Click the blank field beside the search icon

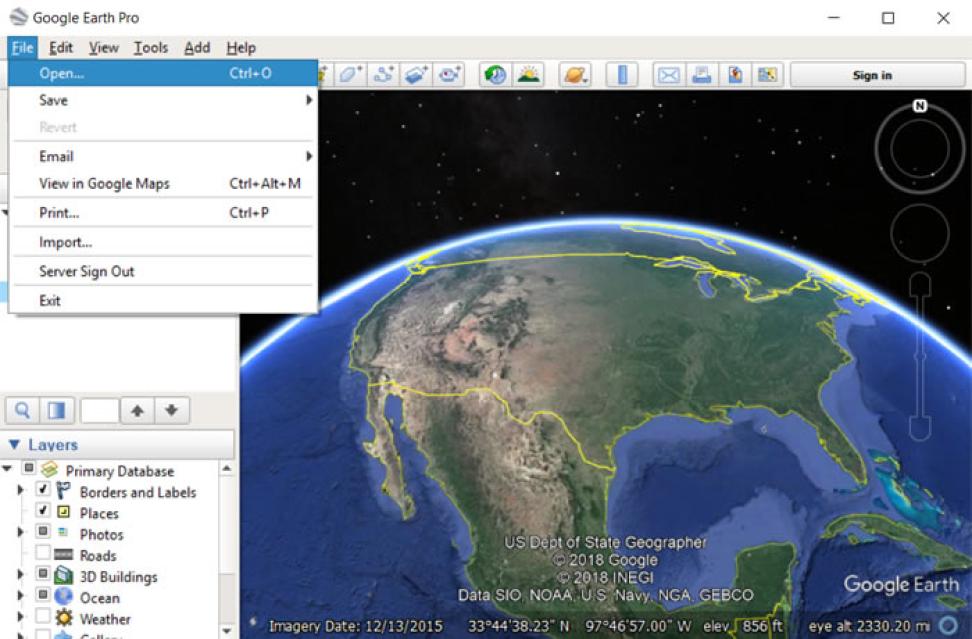[100, 410]
